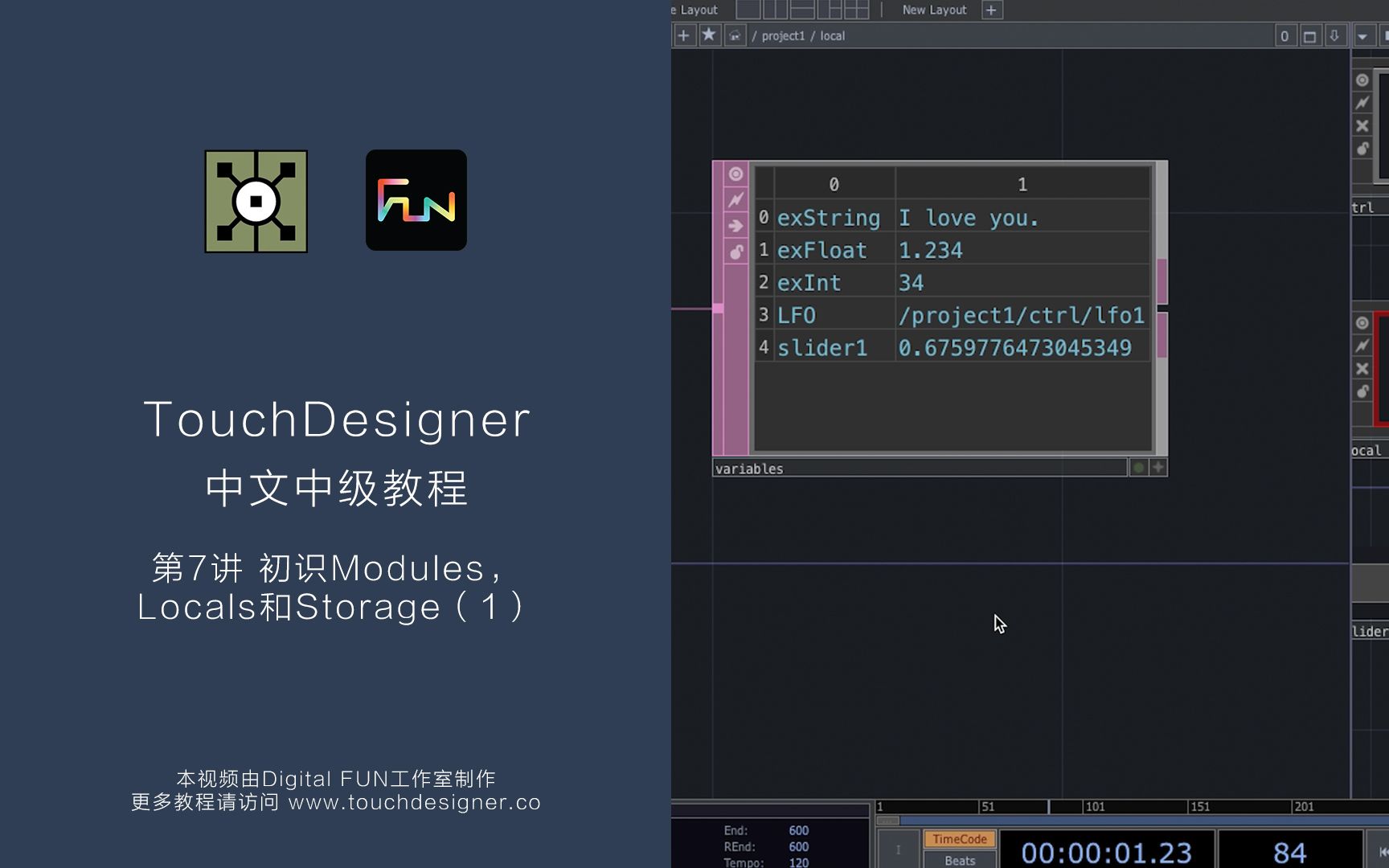Select the three-pane layout icon
This screenshot has height=868, width=1389.
coord(830,10)
